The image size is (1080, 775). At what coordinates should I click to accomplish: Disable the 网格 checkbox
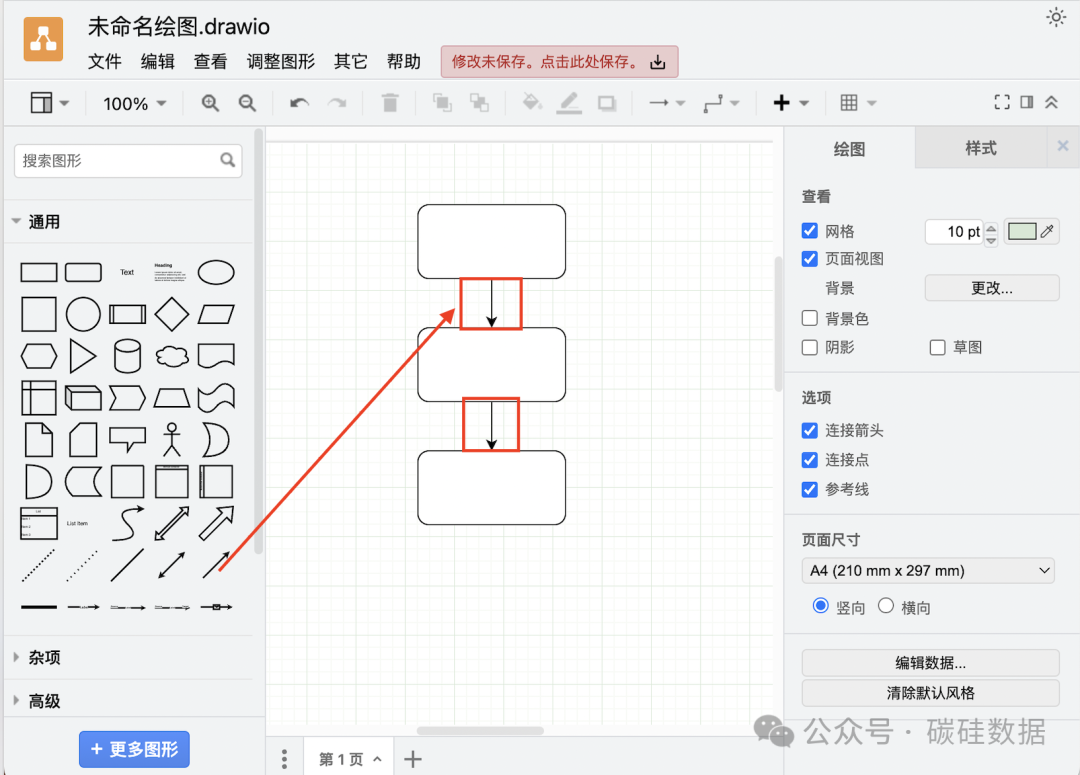pyautogui.click(x=809, y=230)
